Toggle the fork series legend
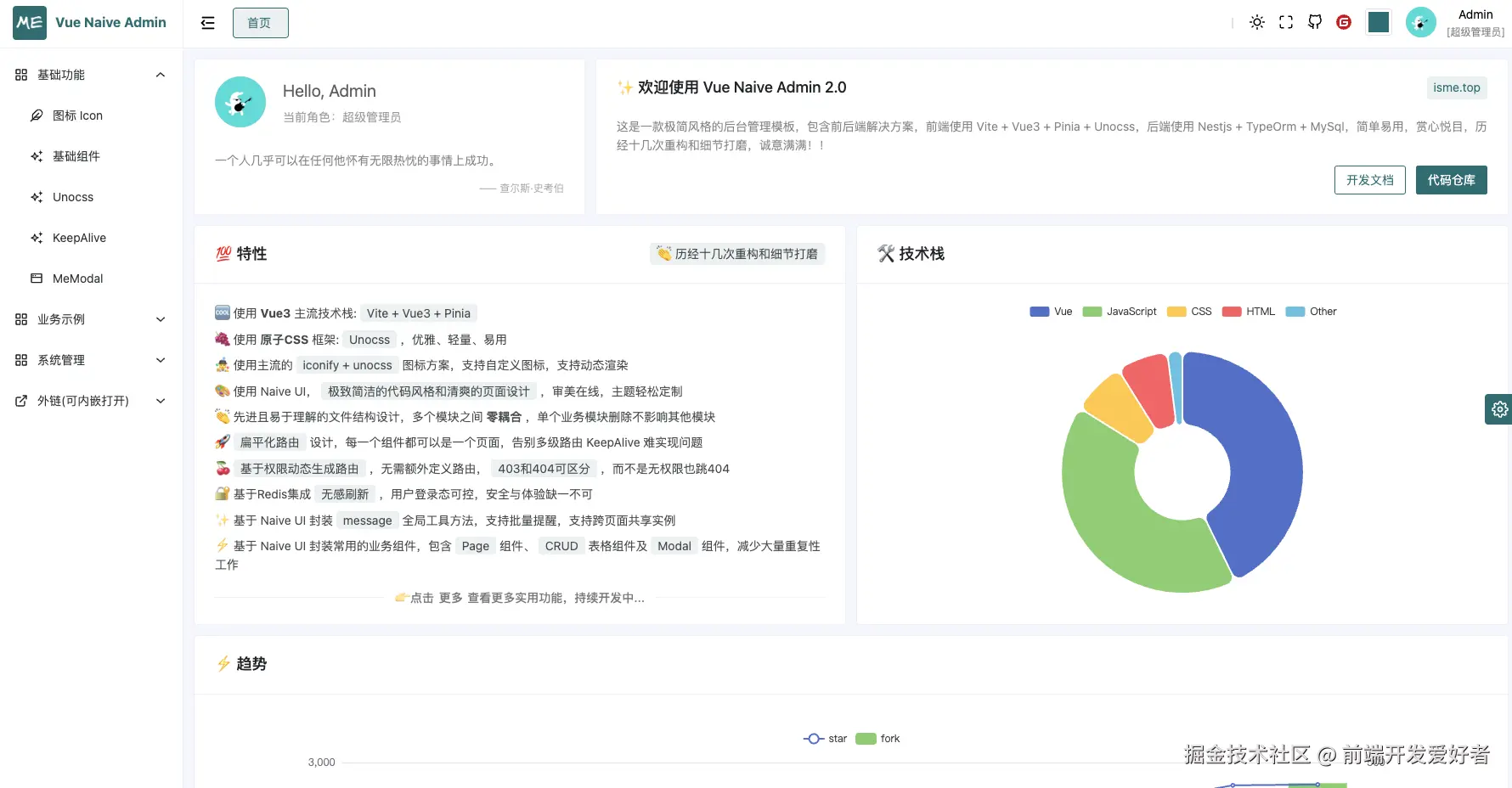 877,739
